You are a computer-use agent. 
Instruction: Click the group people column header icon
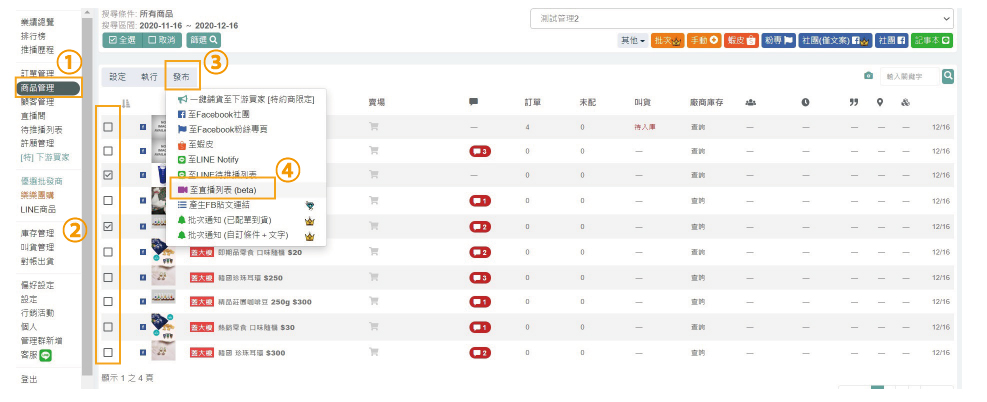pos(750,102)
